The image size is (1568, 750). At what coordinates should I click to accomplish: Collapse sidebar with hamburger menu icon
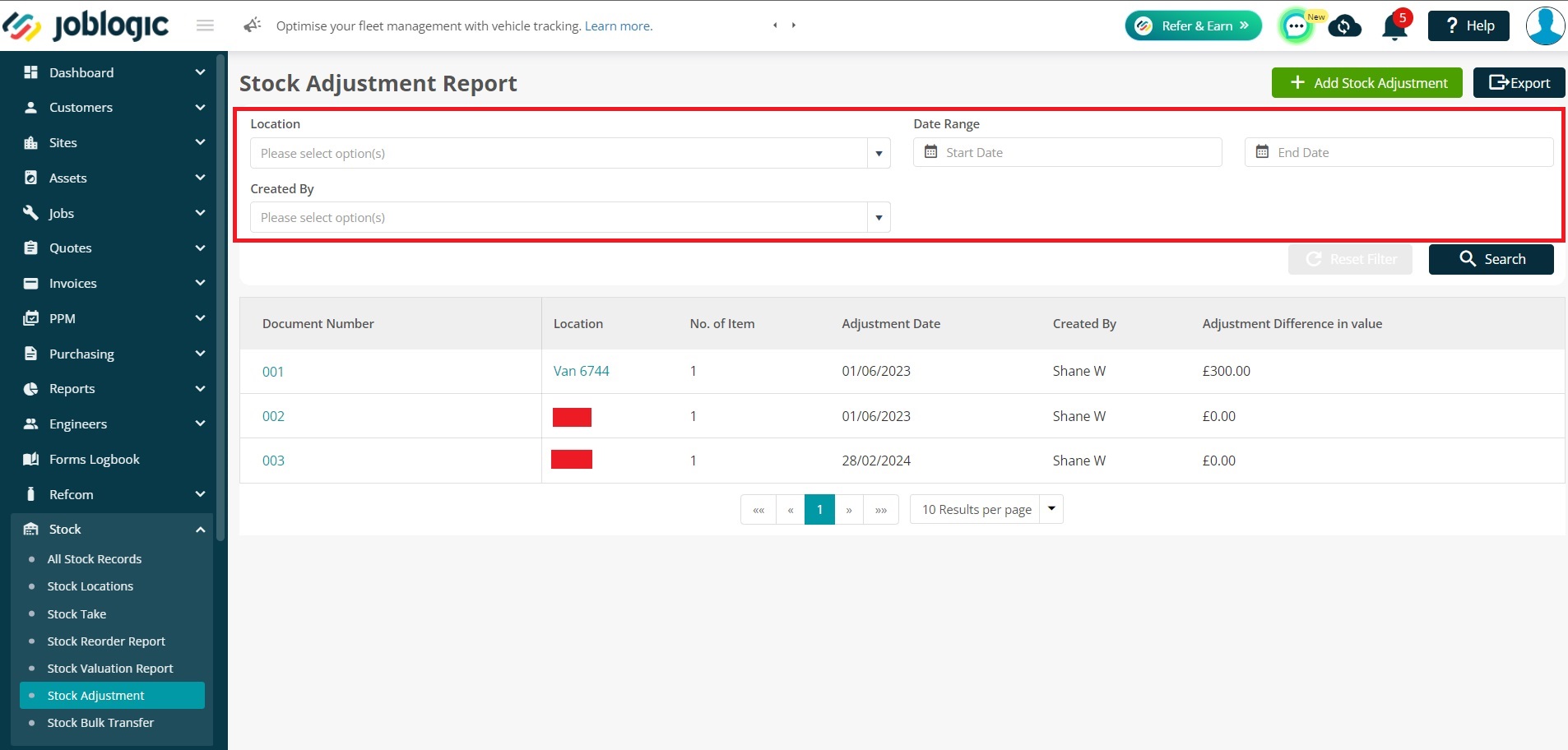point(206,25)
